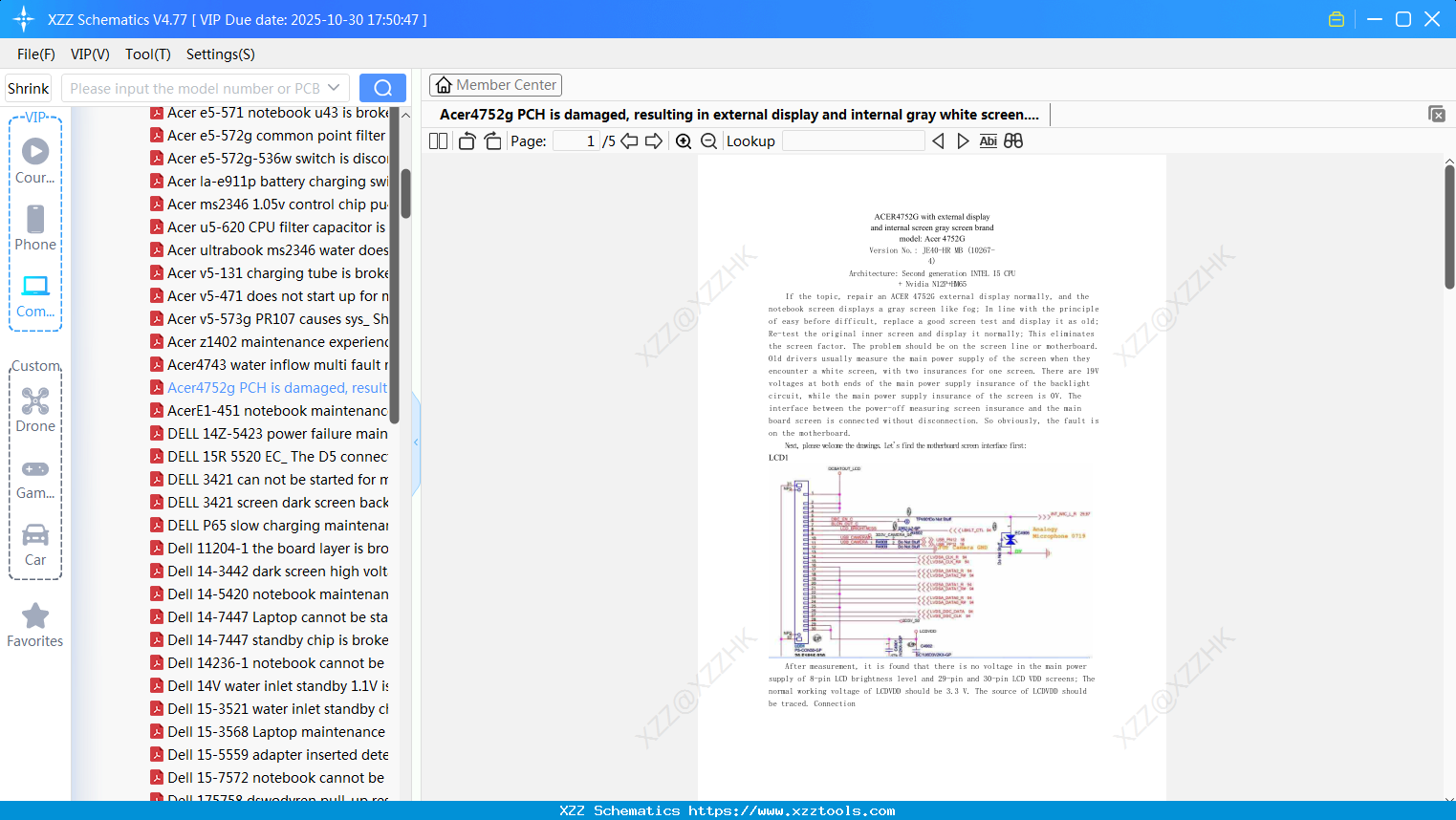Click the PDF icon beside Dell 14-7447 standby chip

[x=157, y=640]
